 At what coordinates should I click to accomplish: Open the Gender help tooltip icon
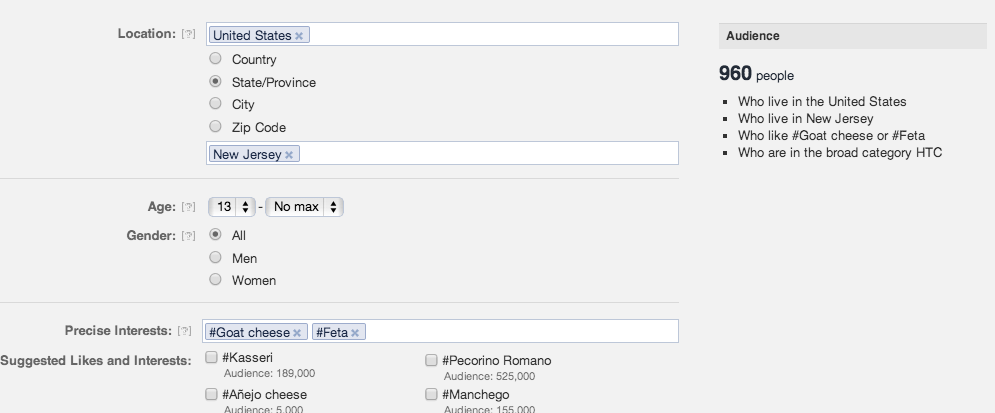(x=188, y=236)
